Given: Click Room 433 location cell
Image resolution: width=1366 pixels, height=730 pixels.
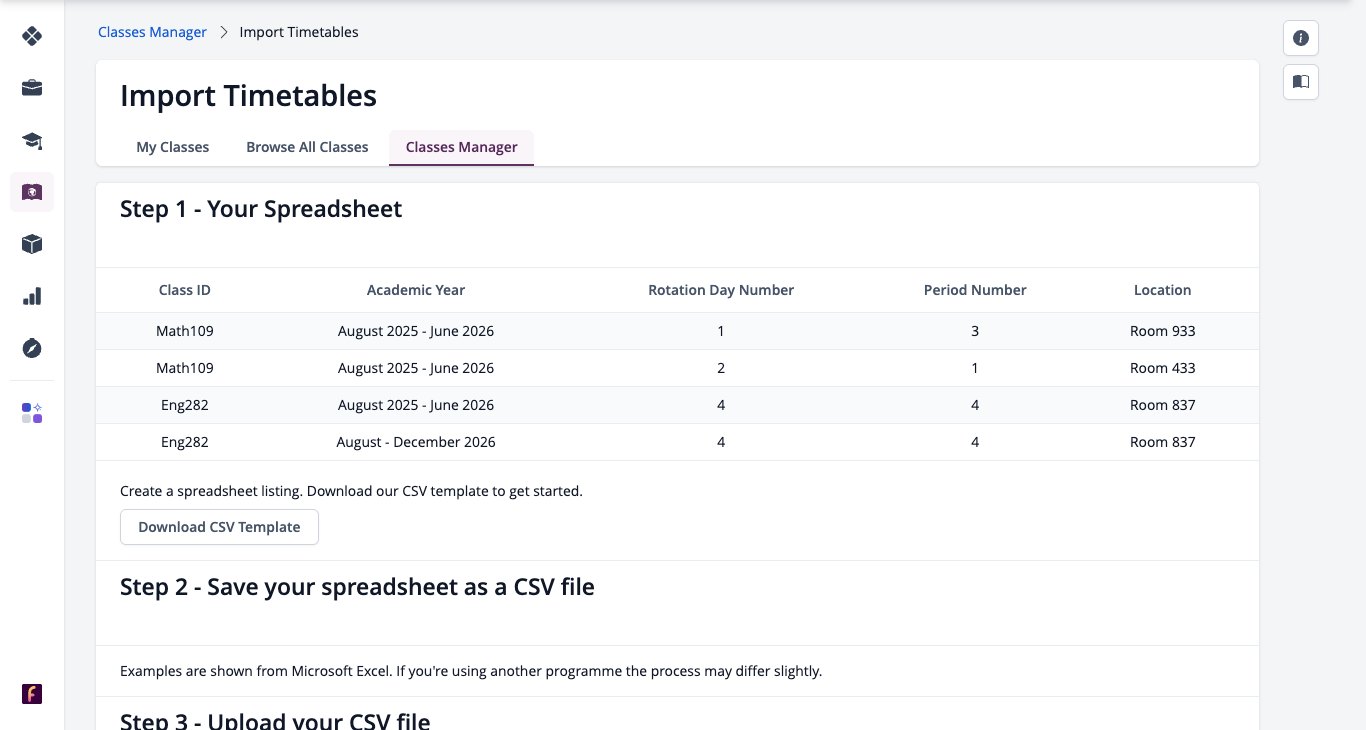Looking at the screenshot, I should click(1163, 368).
